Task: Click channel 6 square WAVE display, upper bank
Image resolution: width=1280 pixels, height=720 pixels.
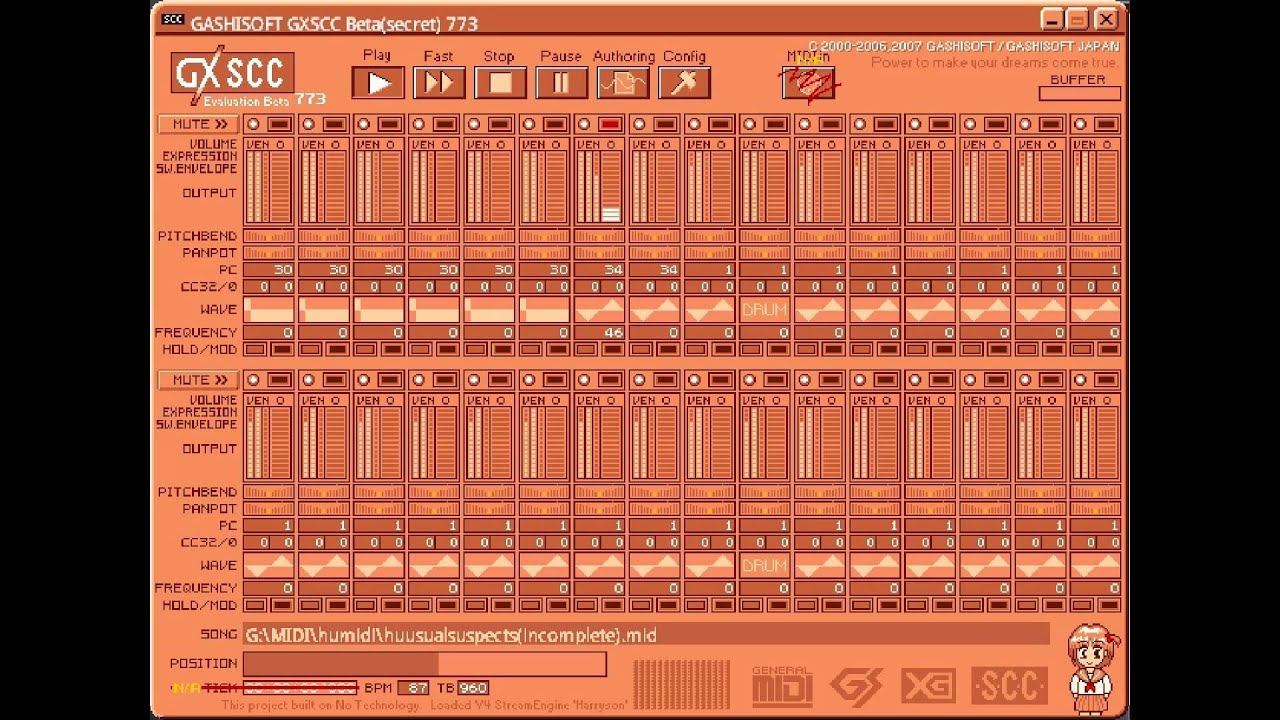Action: click(545, 309)
